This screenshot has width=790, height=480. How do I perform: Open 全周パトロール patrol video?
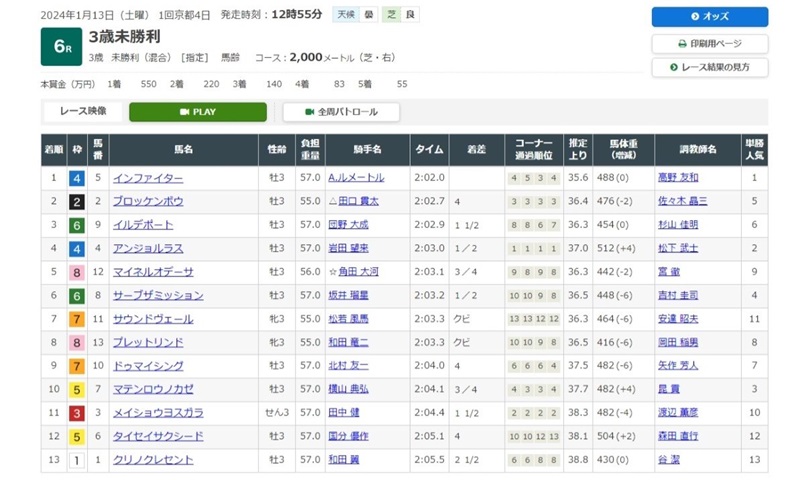pos(341,112)
